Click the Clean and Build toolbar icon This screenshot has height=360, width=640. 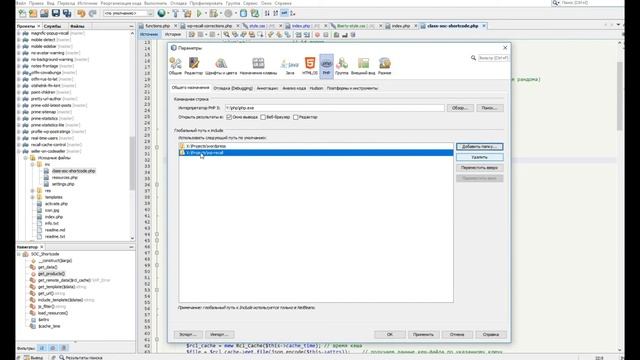click(x=187, y=13)
